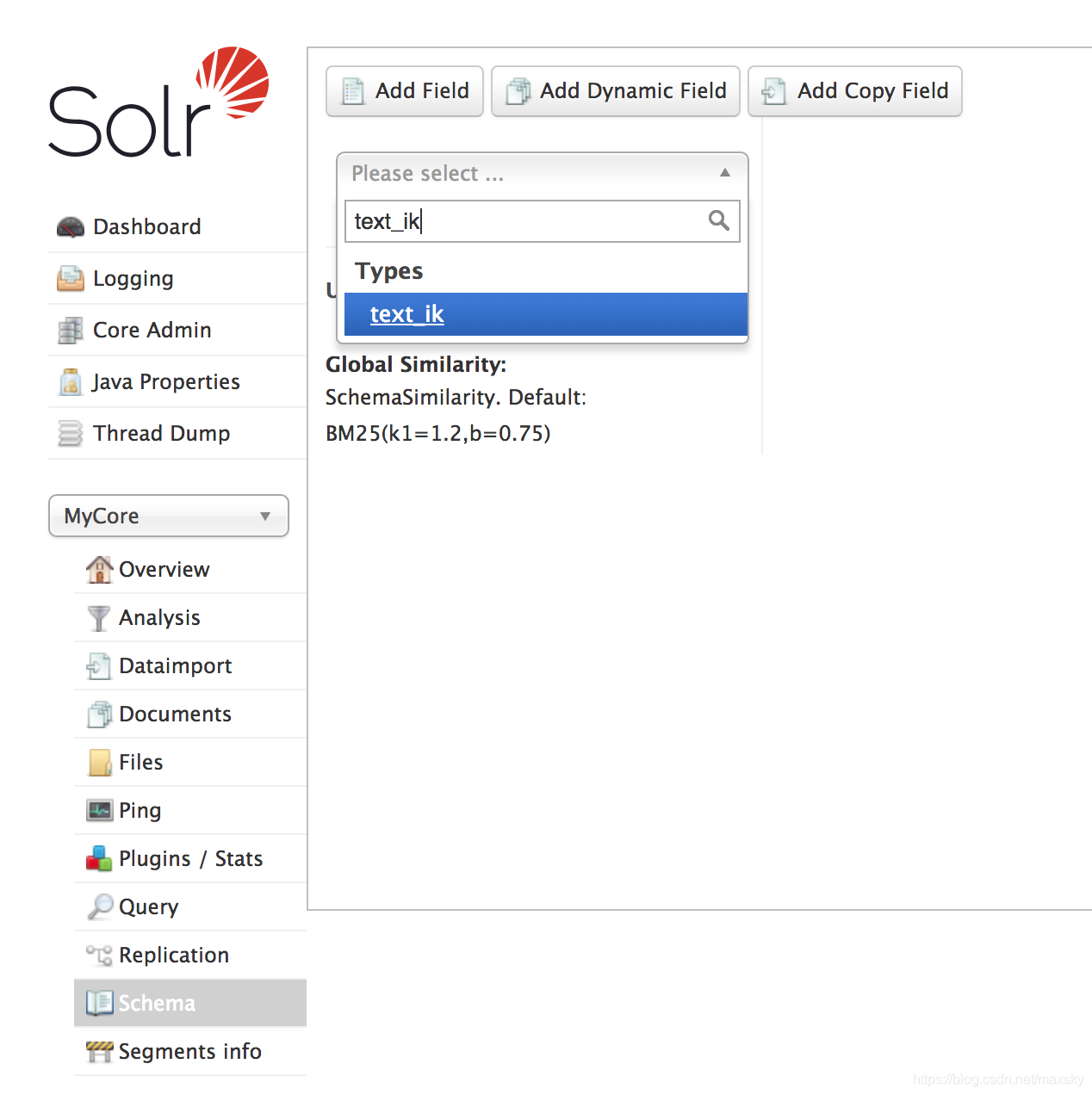Click the MyCore dropdown arrow
The image size is (1092, 1095).
tap(265, 517)
